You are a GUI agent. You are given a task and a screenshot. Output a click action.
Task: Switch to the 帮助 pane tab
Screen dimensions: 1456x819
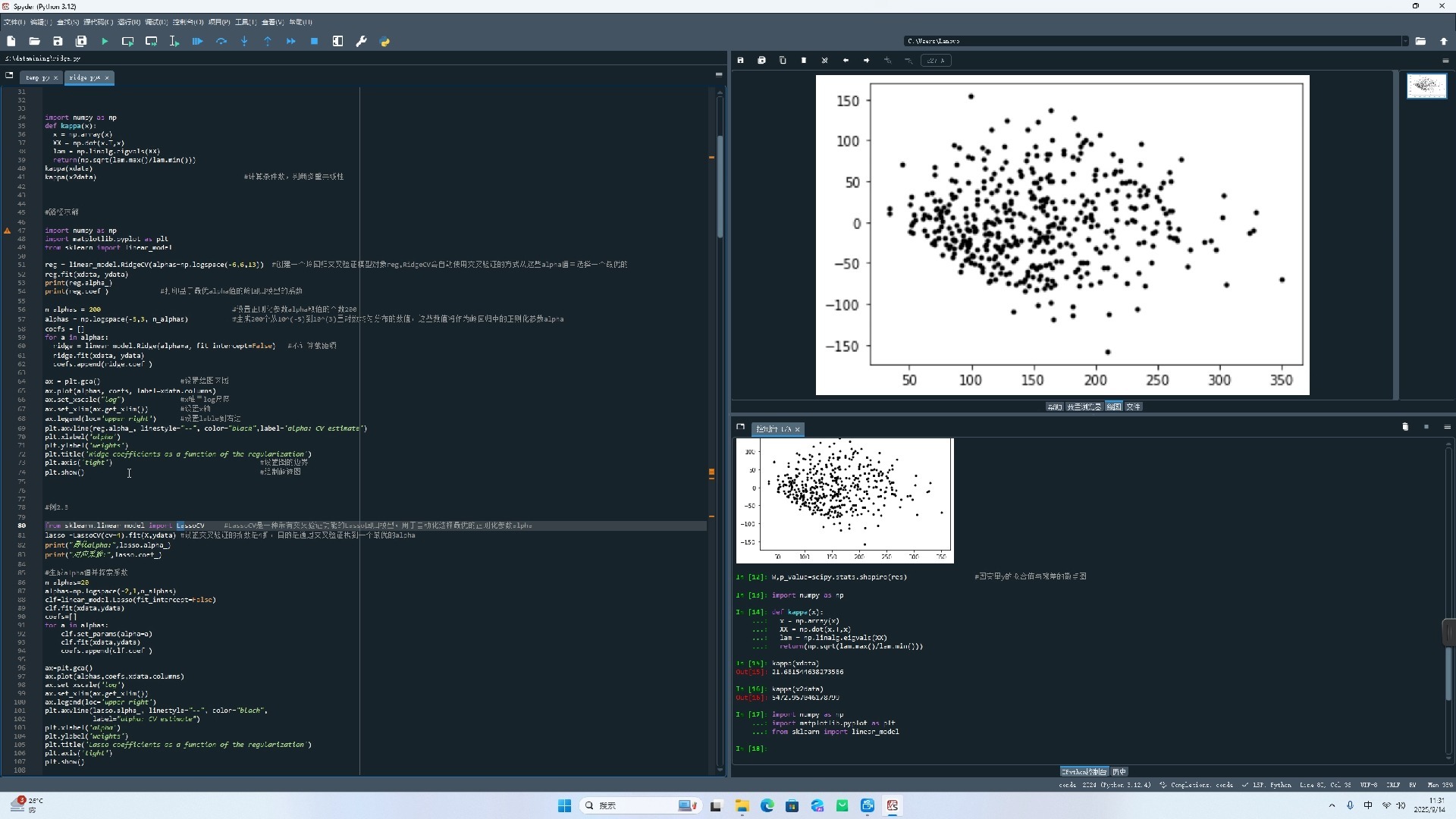[1054, 406]
